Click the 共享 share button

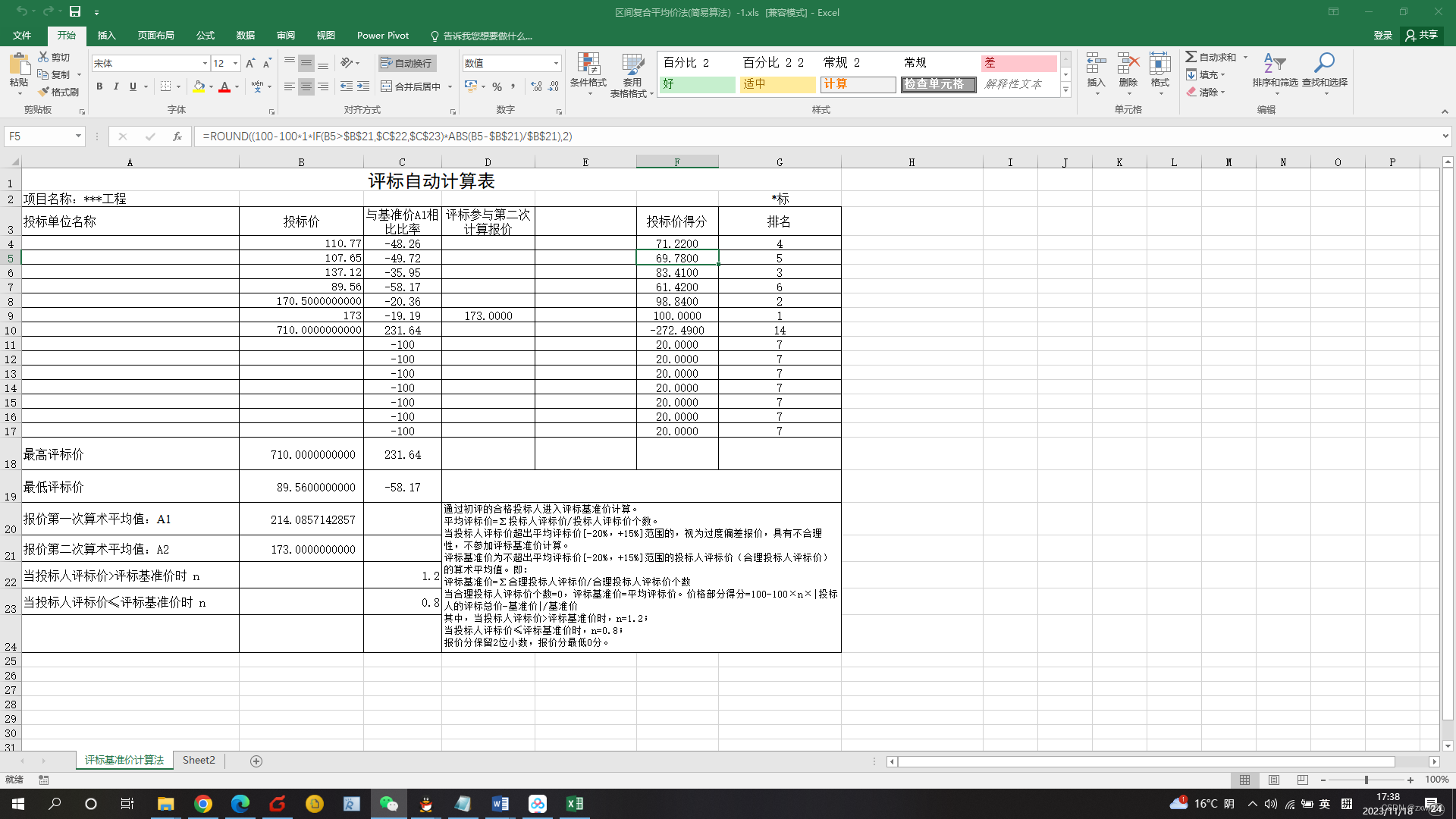tap(1422, 35)
